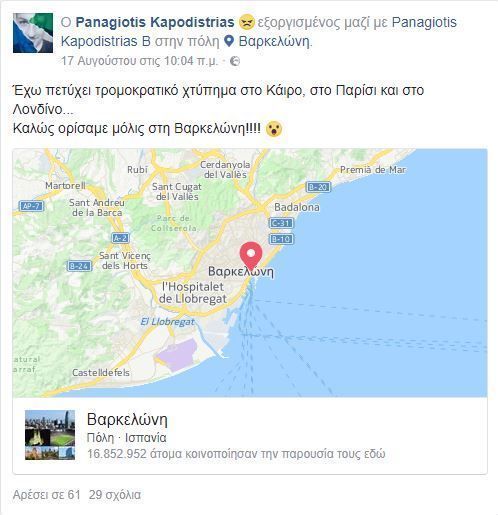This screenshot has height=515, width=498.
Task: Open the post timestamp 17 Αυγούστου
Action: 139,61
